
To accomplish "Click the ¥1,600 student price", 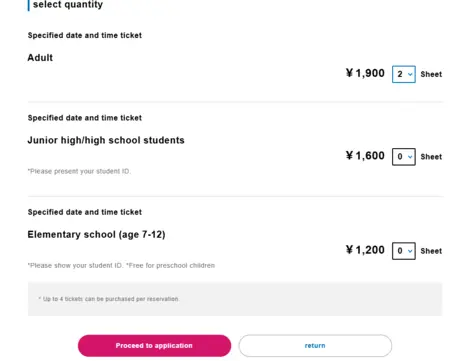I will click(x=365, y=156).
